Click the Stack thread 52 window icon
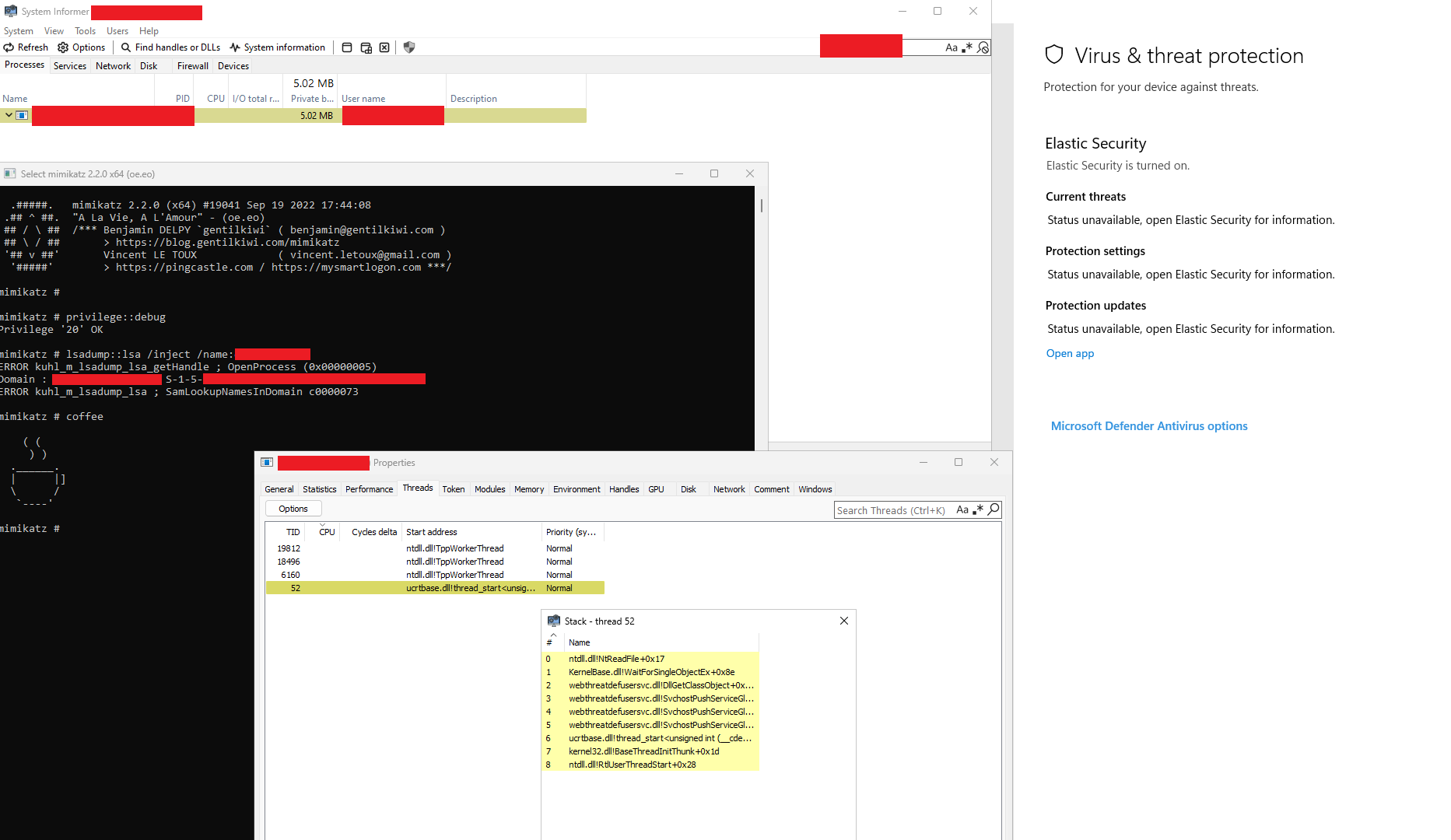Viewport: 1451px width, 840px height. click(554, 621)
